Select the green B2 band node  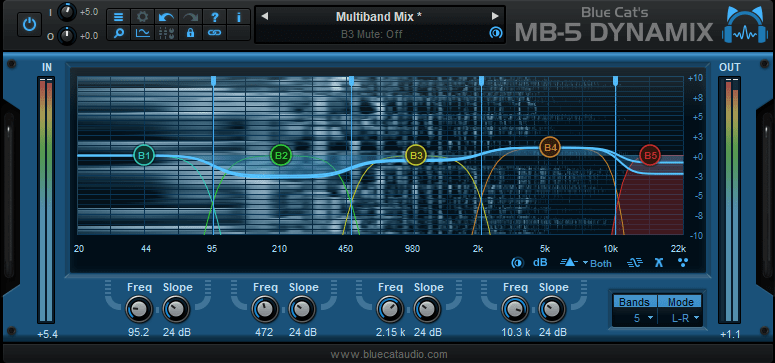(281, 155)
